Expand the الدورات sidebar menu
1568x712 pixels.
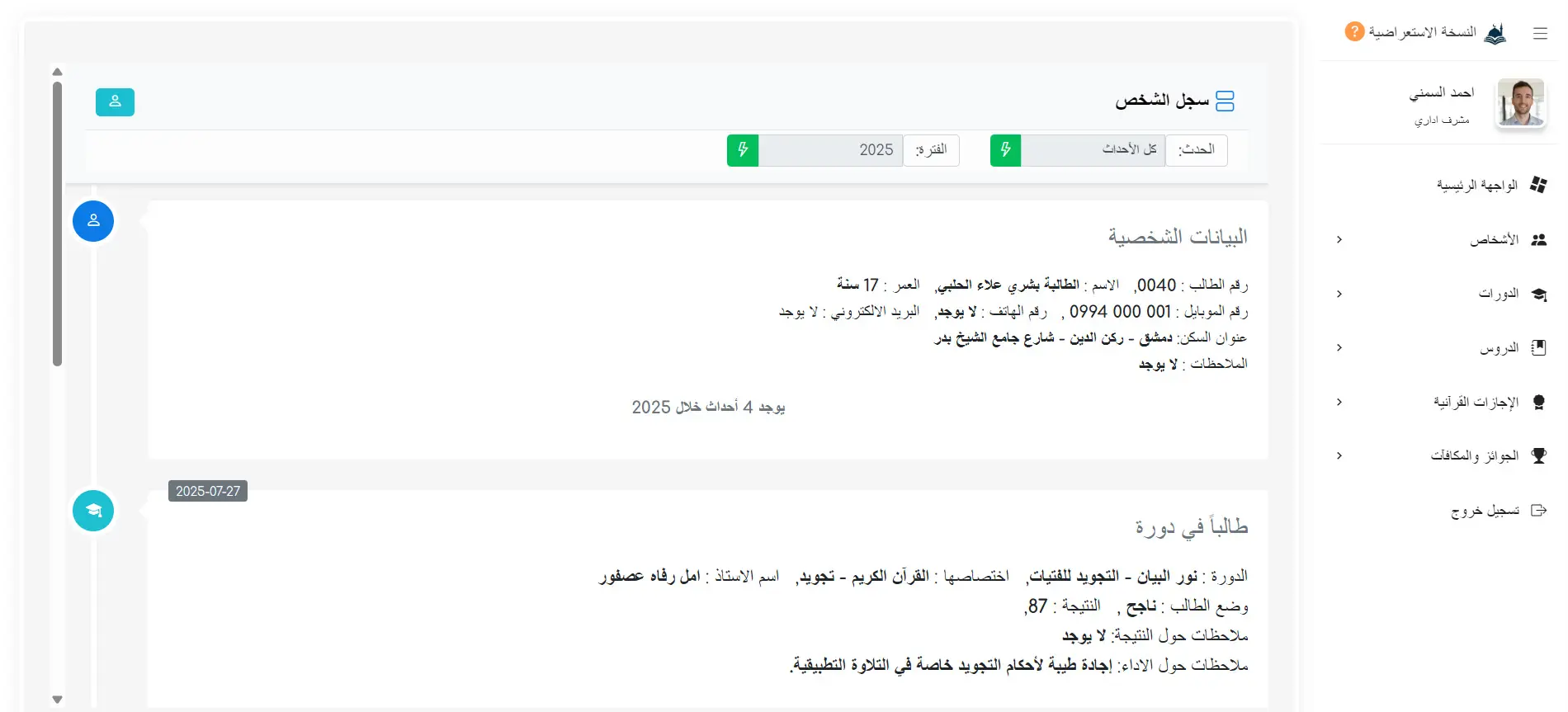tap(1497, 294)
